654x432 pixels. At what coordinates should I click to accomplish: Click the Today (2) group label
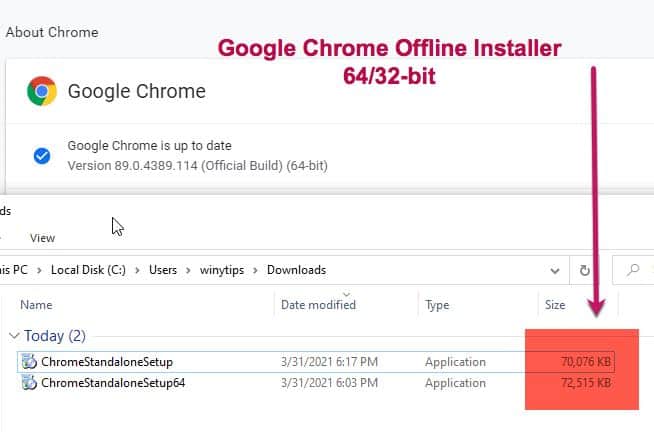pyautogui.click(x=55, y=336)
